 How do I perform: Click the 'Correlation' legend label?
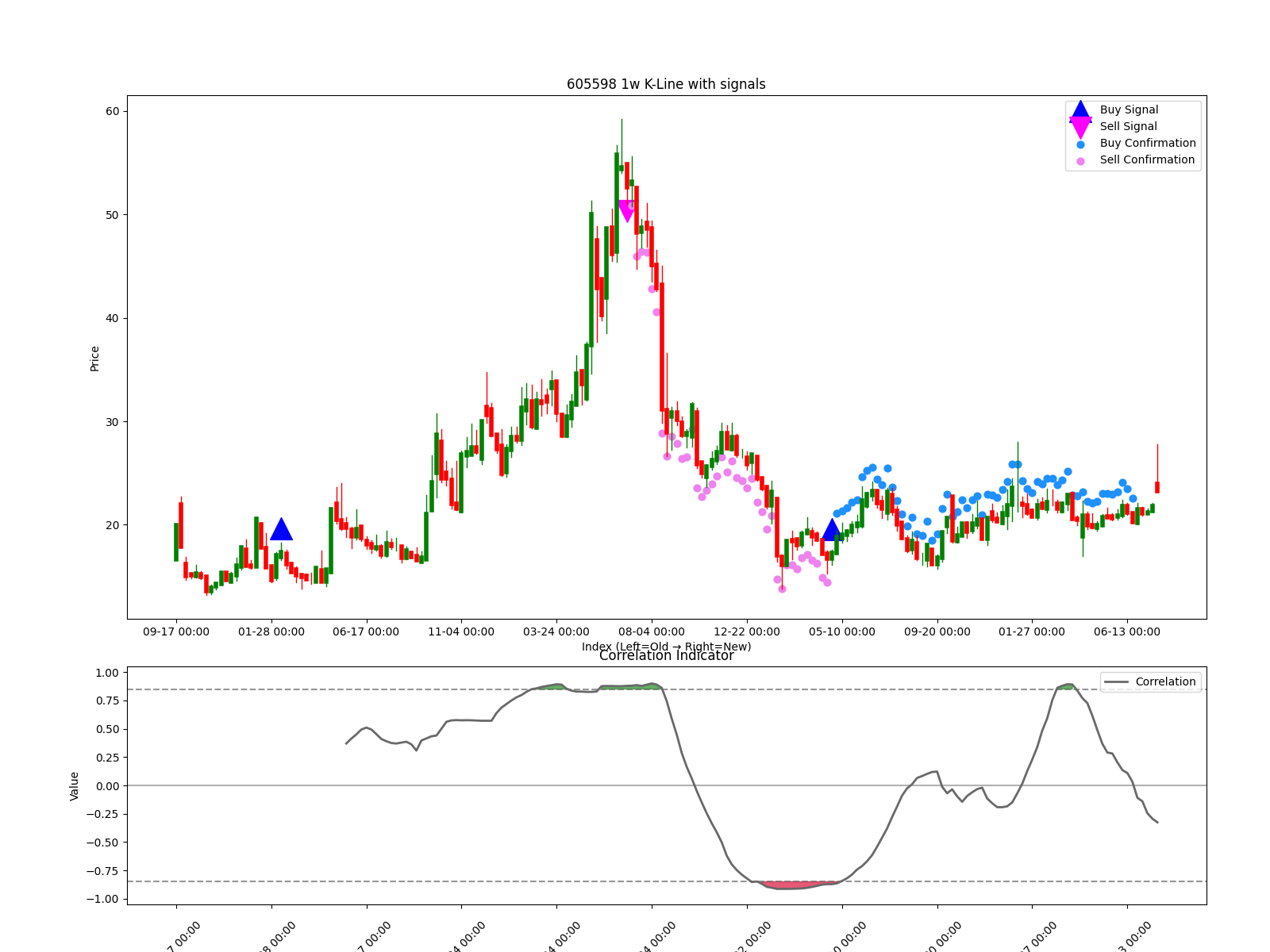(1165, 682)
